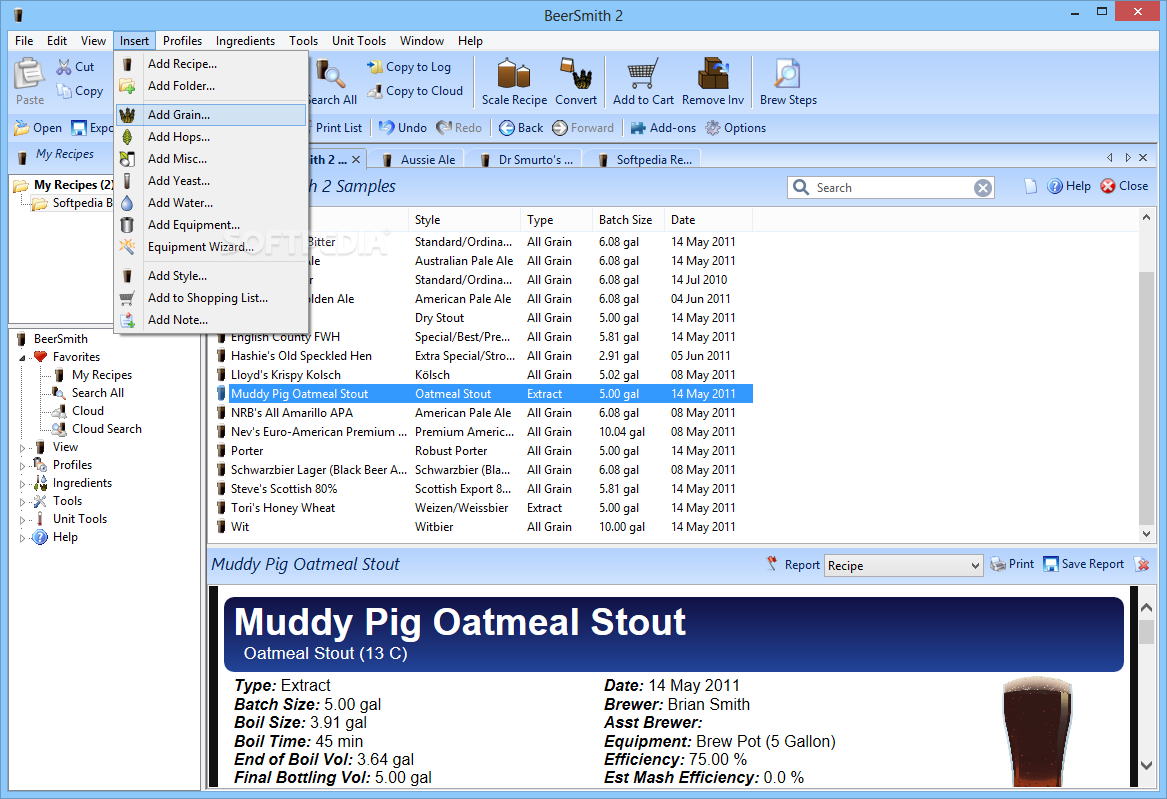The height and width of the screenshot is (799, 1167).
Task: Select Add Grain in the Insert menu
Action: tap(211, 115)
